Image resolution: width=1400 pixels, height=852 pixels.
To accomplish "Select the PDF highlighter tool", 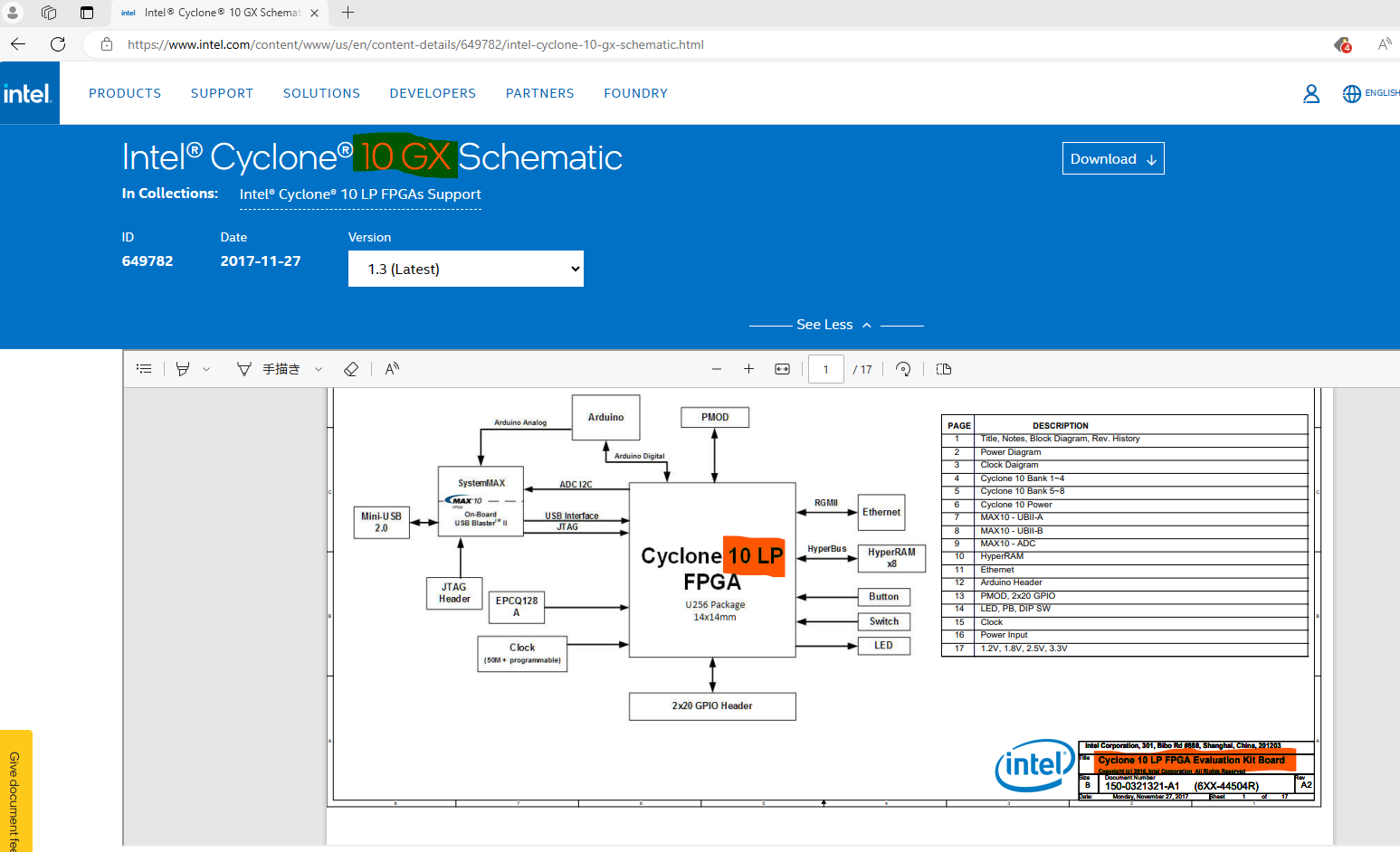I will pos(183,369).
